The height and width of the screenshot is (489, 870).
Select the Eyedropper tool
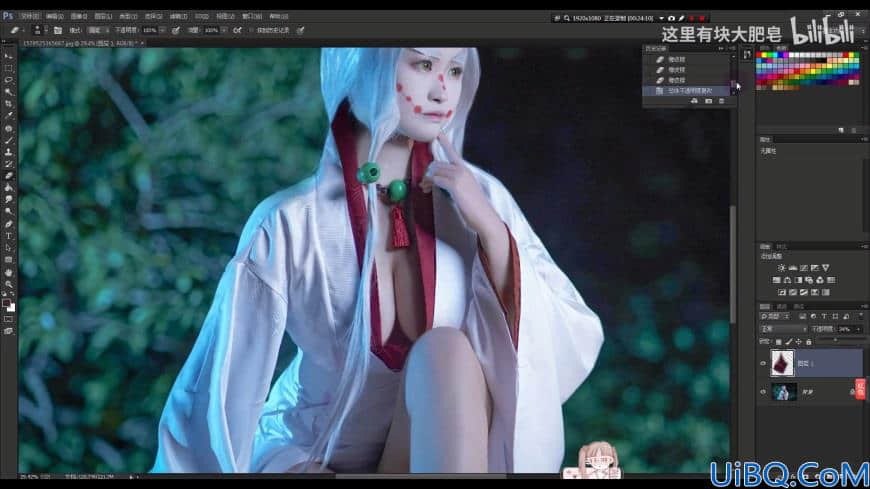pos(8,115)
